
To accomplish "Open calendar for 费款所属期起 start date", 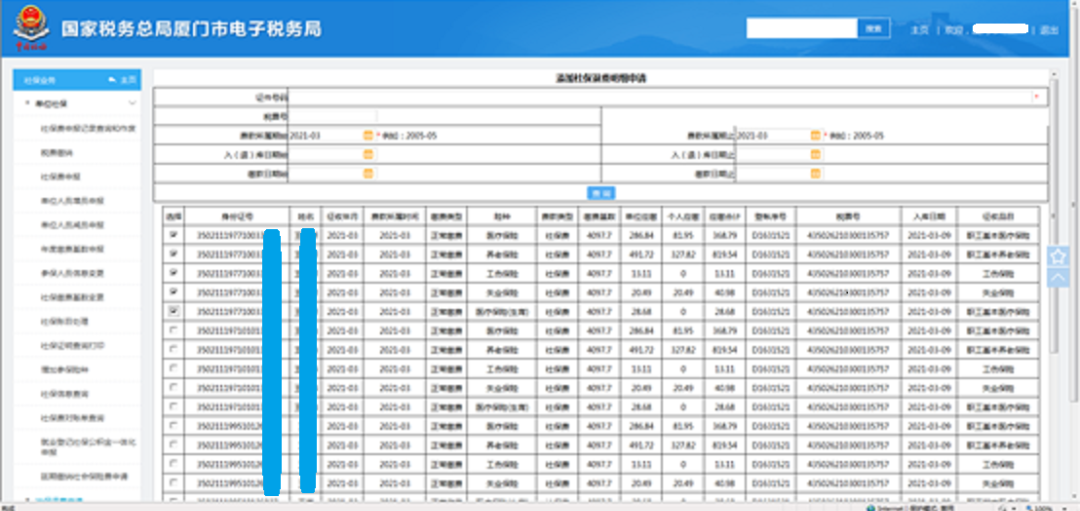I will 368,136.
